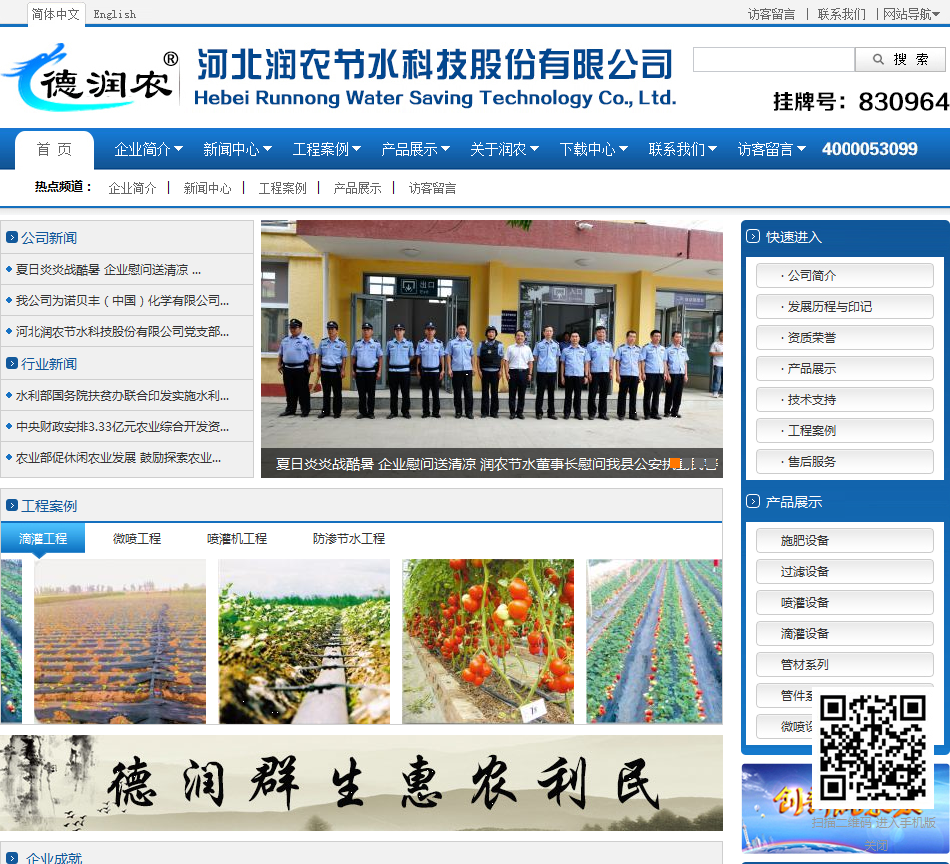Open news 水利部国务院扶贫办联合印发

pyautogui.click(x=122, y=396)
